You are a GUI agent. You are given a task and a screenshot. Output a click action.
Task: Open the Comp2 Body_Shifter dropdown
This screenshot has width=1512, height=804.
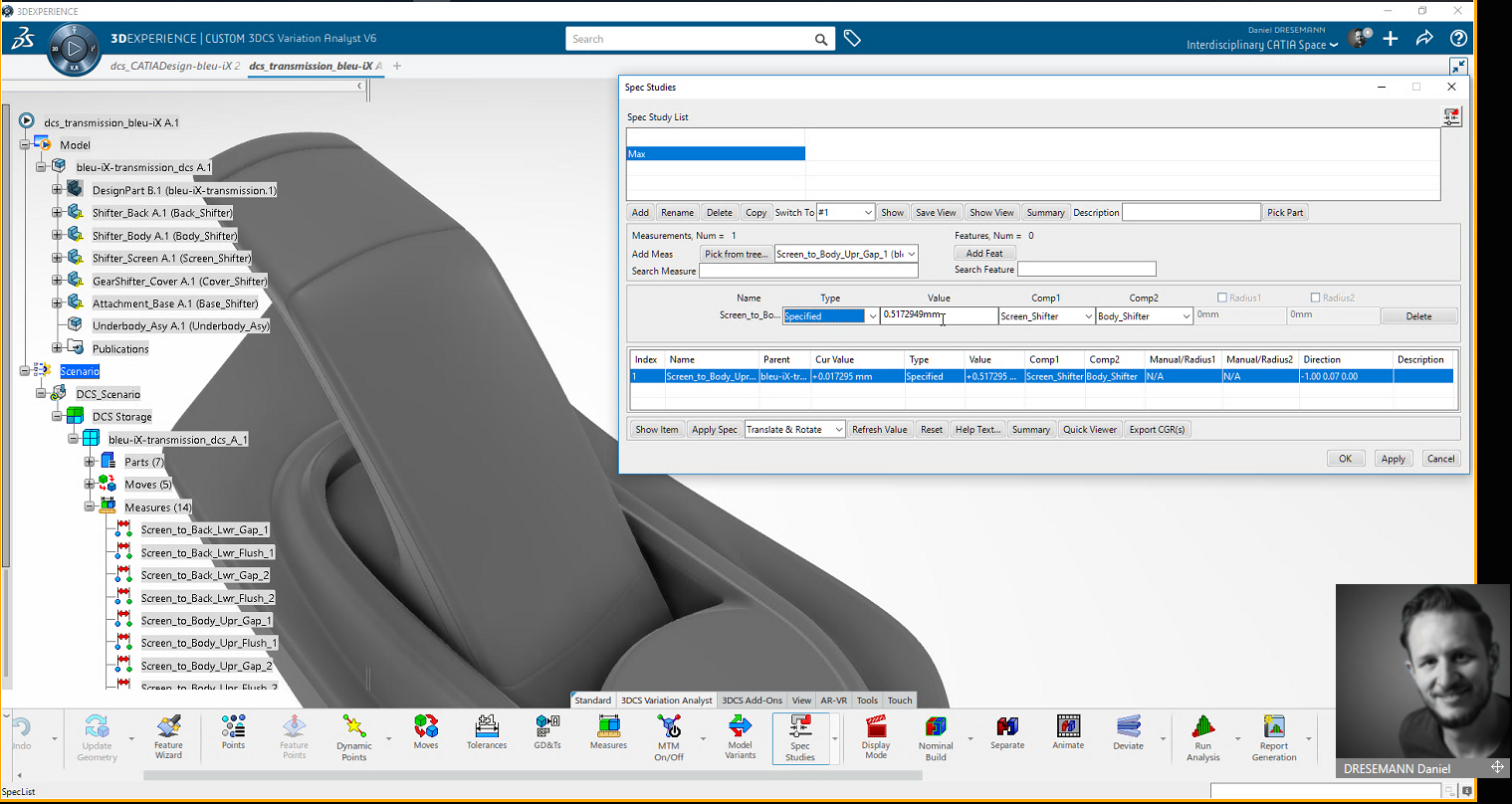pos(1144,316)
